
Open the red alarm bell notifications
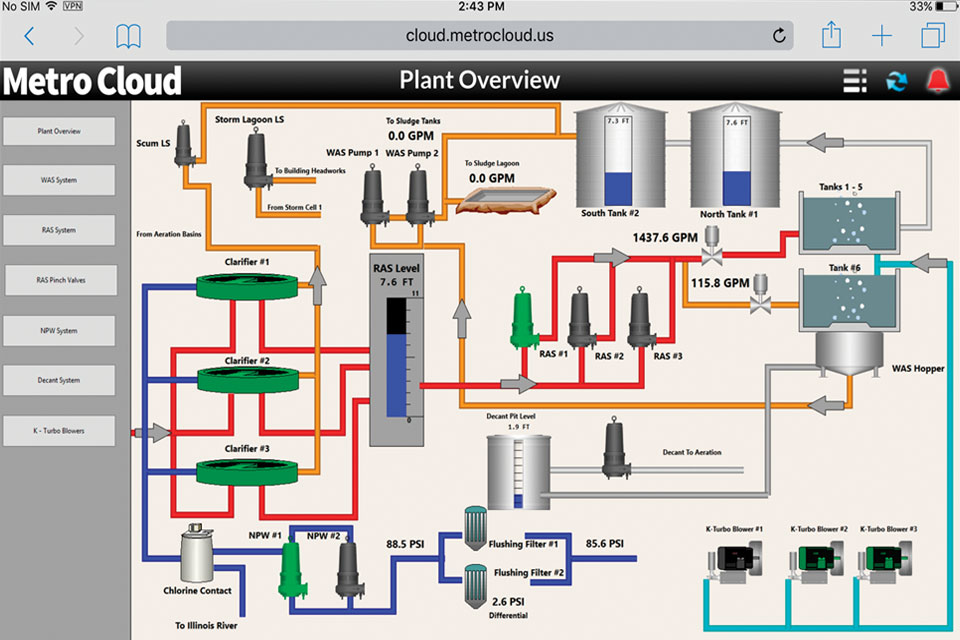click(937, 81)
